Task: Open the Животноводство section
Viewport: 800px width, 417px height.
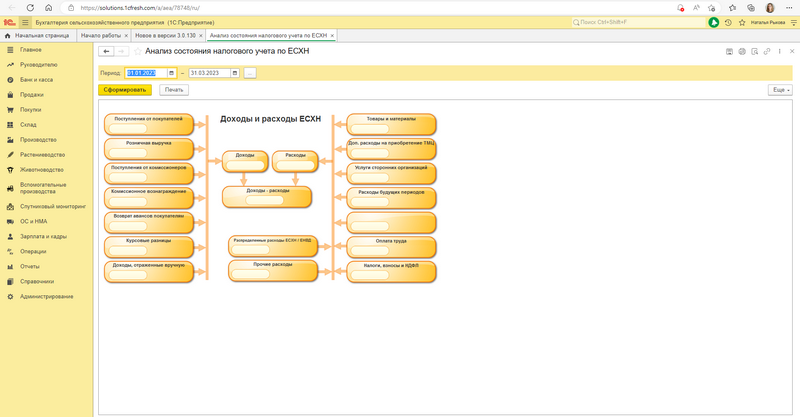Action: pyautogui.click(x=41, y=169)
